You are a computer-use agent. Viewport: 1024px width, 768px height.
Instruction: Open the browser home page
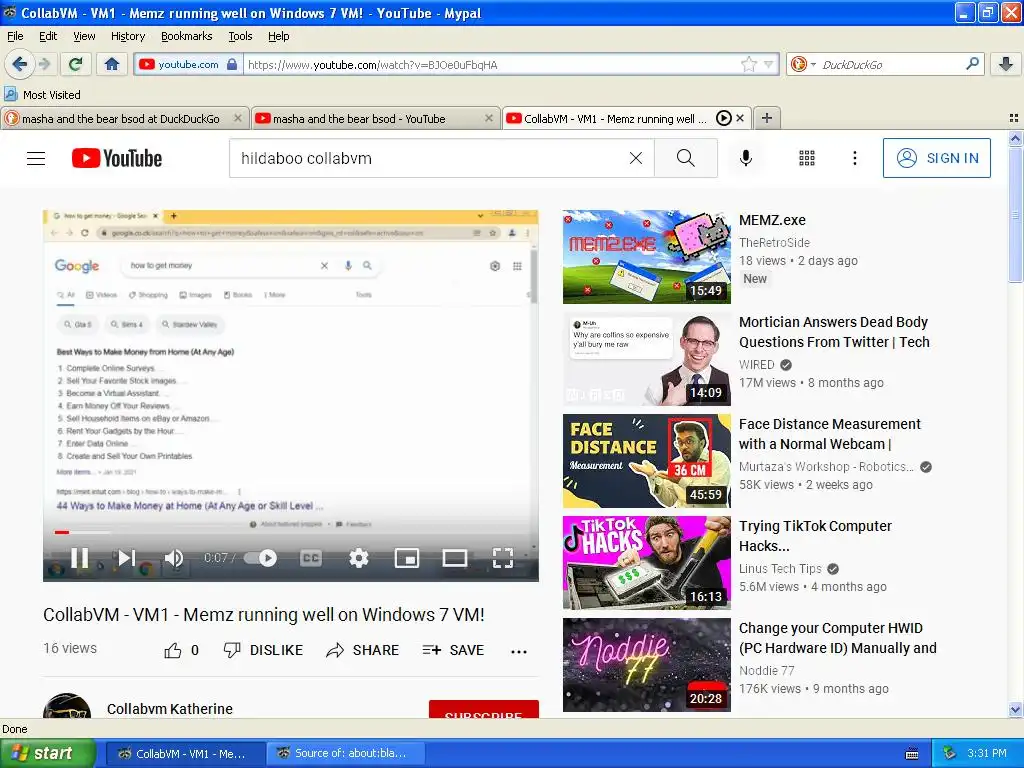point(112,64)
